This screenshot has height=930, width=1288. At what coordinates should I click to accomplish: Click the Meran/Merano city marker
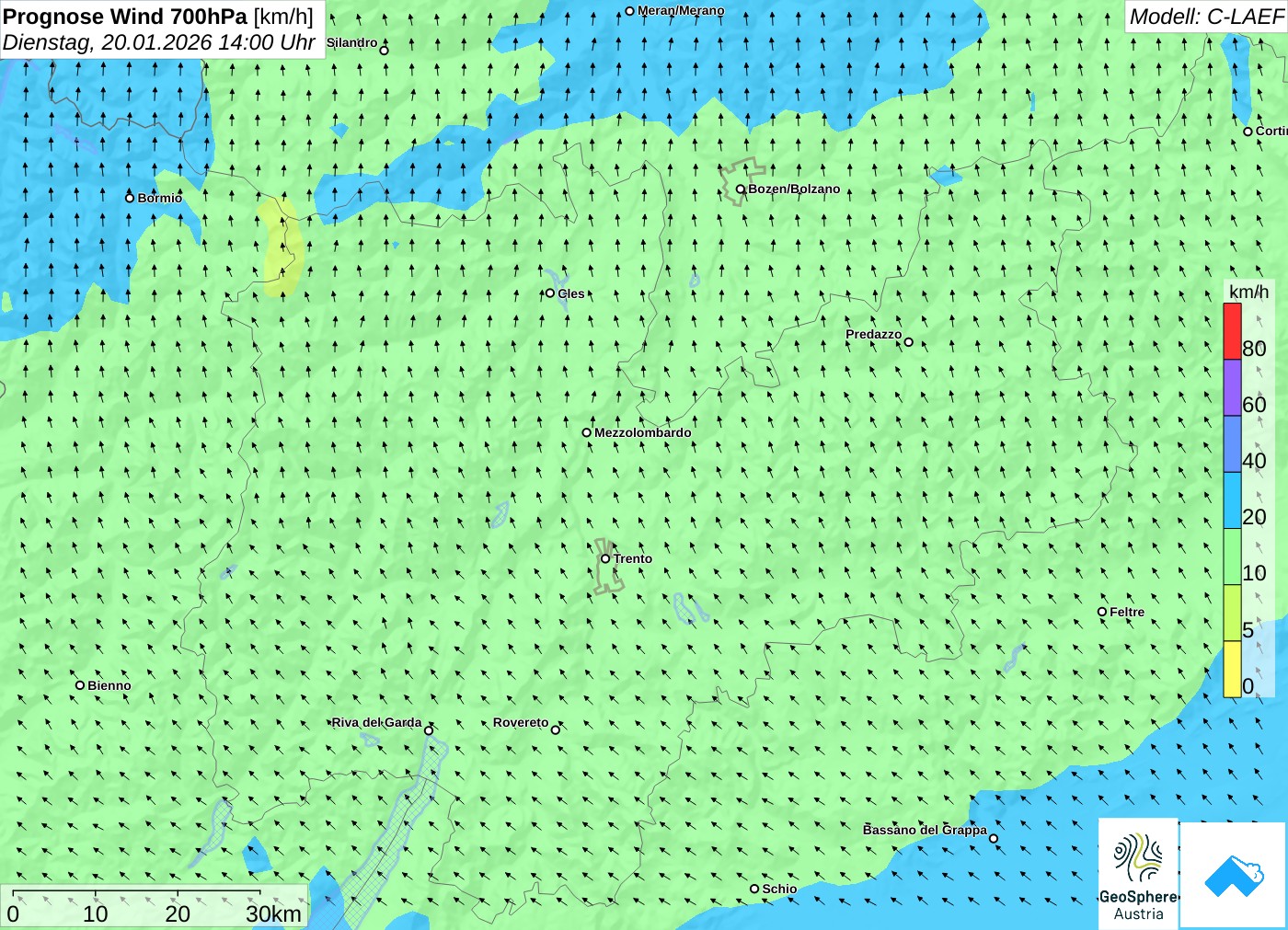pos(629,11)
